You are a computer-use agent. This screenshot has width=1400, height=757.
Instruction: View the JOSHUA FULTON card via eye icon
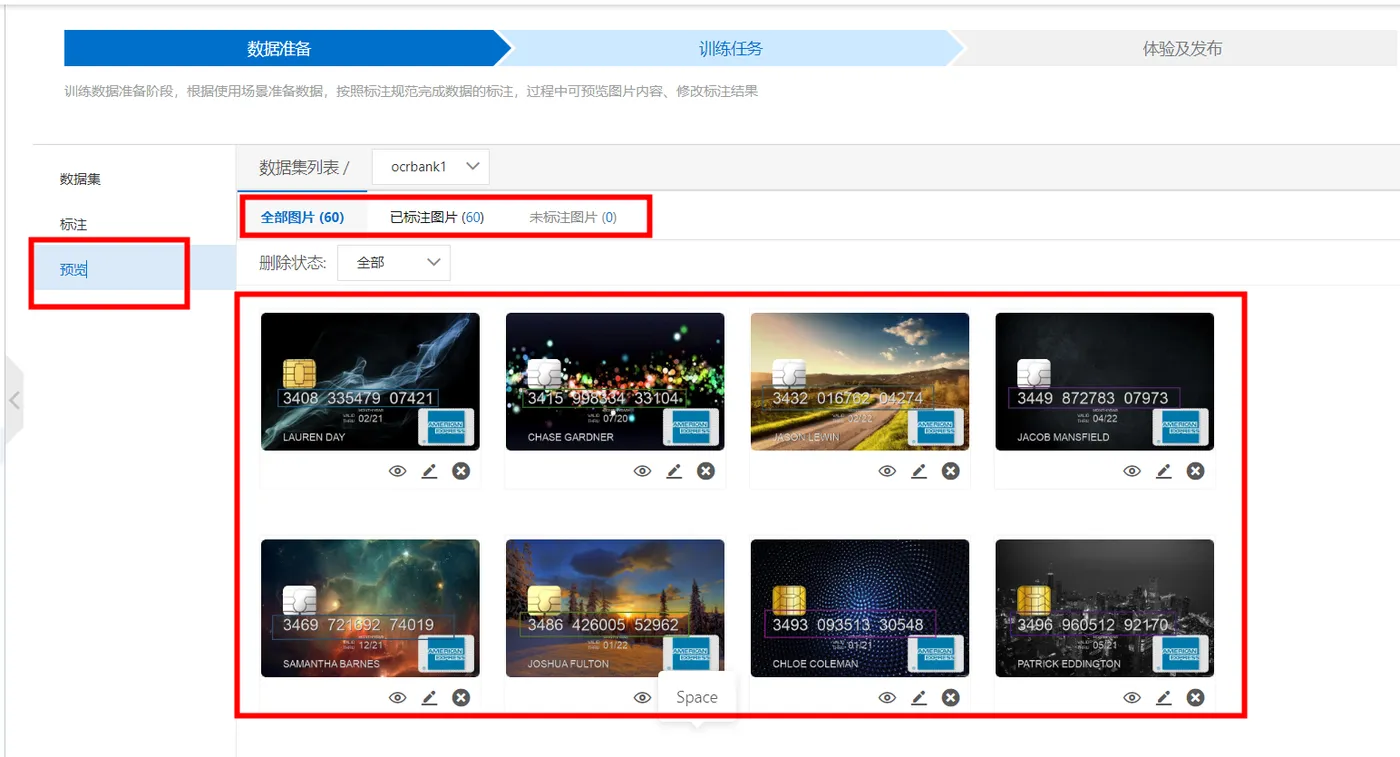point(643,698)
